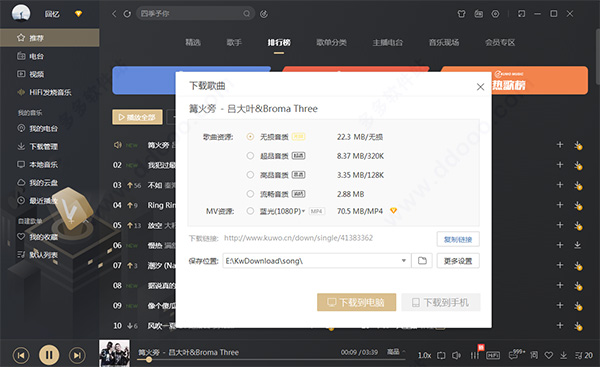Screen dimensions: 600x367
Task: Select 推荐 in the sidebar
Action: point(50,38)
